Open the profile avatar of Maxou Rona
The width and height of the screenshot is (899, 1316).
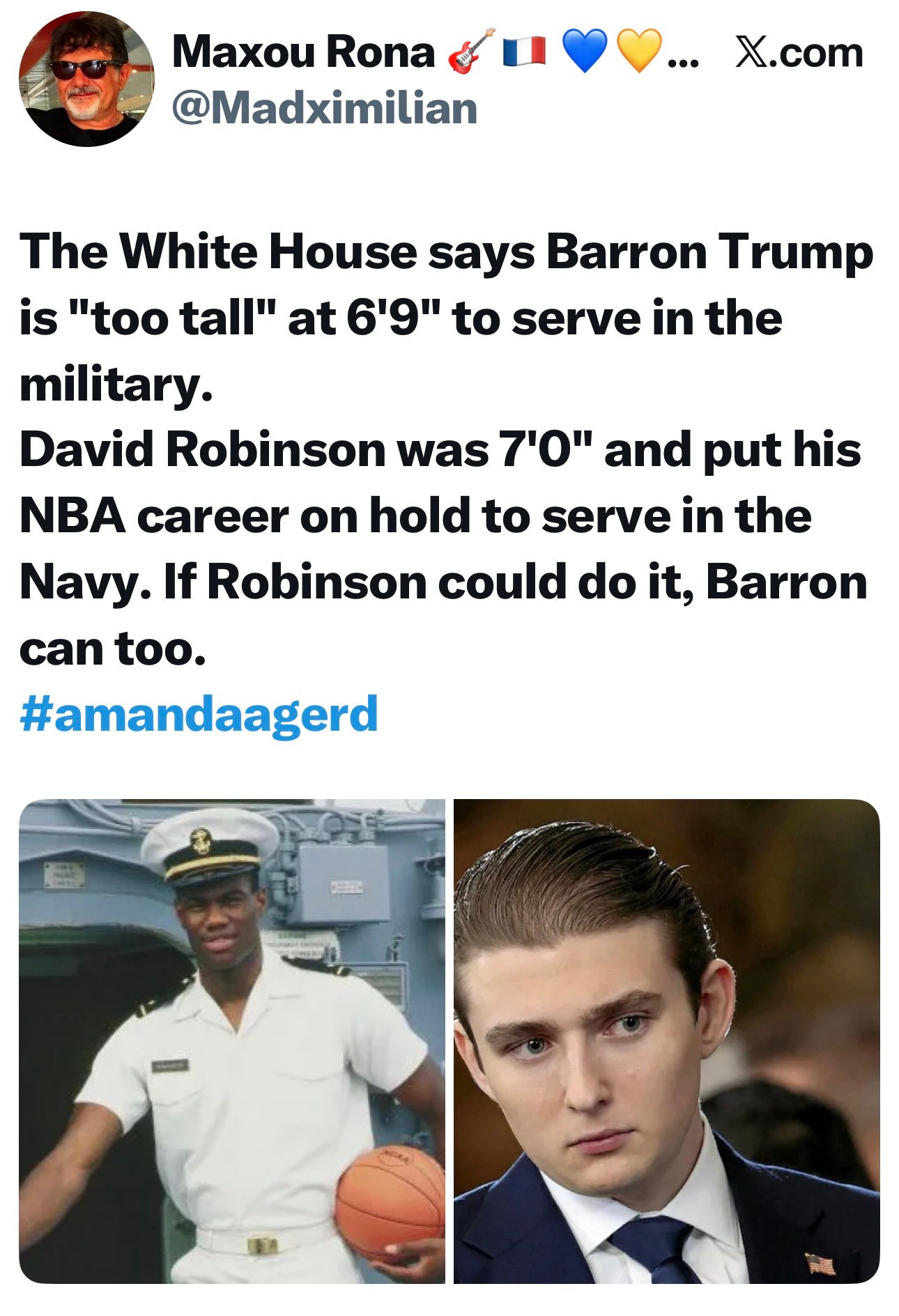pyautogui.click(x=86, y=79)
